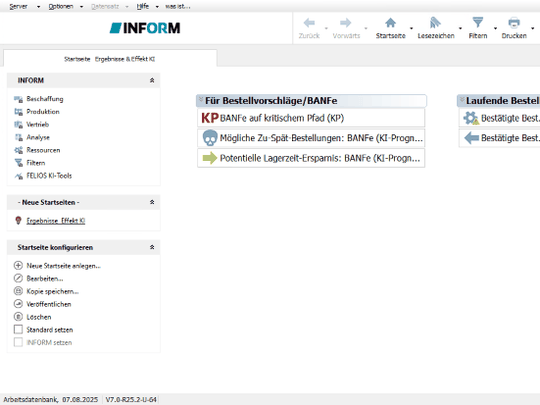This screenshot has width=540, height=405.
Task: Open Potentielle Lagerzeit-Ersparnis: BANFe entry
Action: 311,158
